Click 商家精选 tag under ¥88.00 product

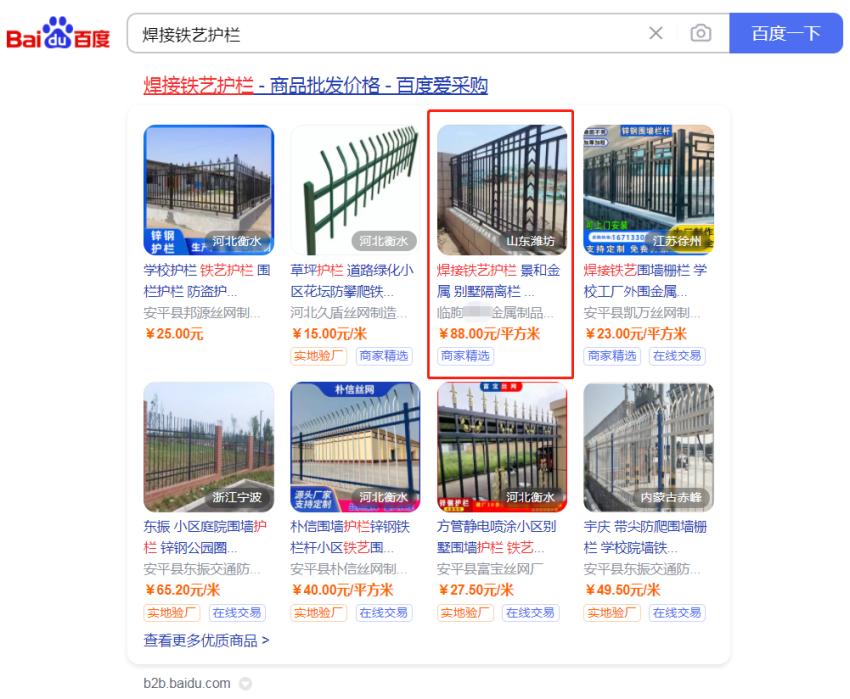point(465,356)
